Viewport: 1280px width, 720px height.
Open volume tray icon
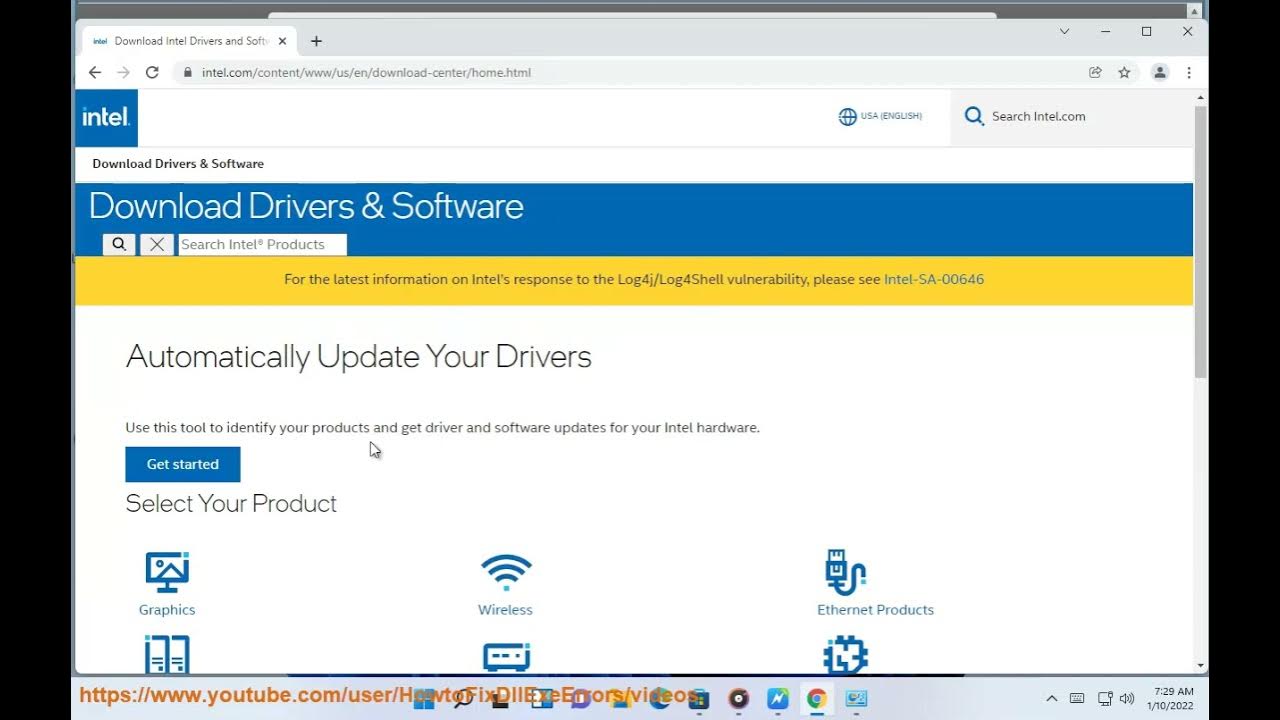(1127, 699)
